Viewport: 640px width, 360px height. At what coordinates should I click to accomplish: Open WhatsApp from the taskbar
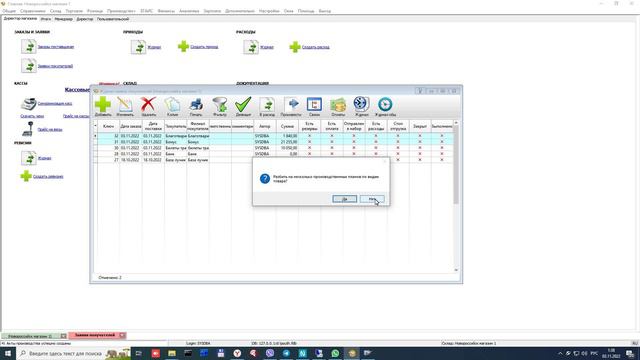coord(335,353)
